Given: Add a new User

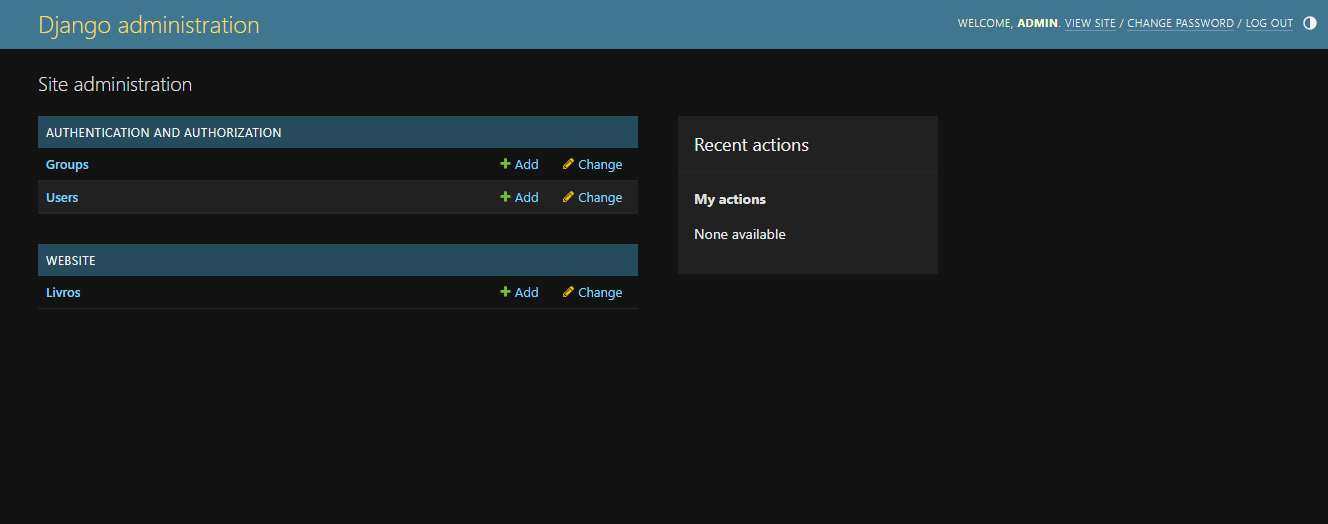Looking at the screenshot, I should [x=519, y=198].
